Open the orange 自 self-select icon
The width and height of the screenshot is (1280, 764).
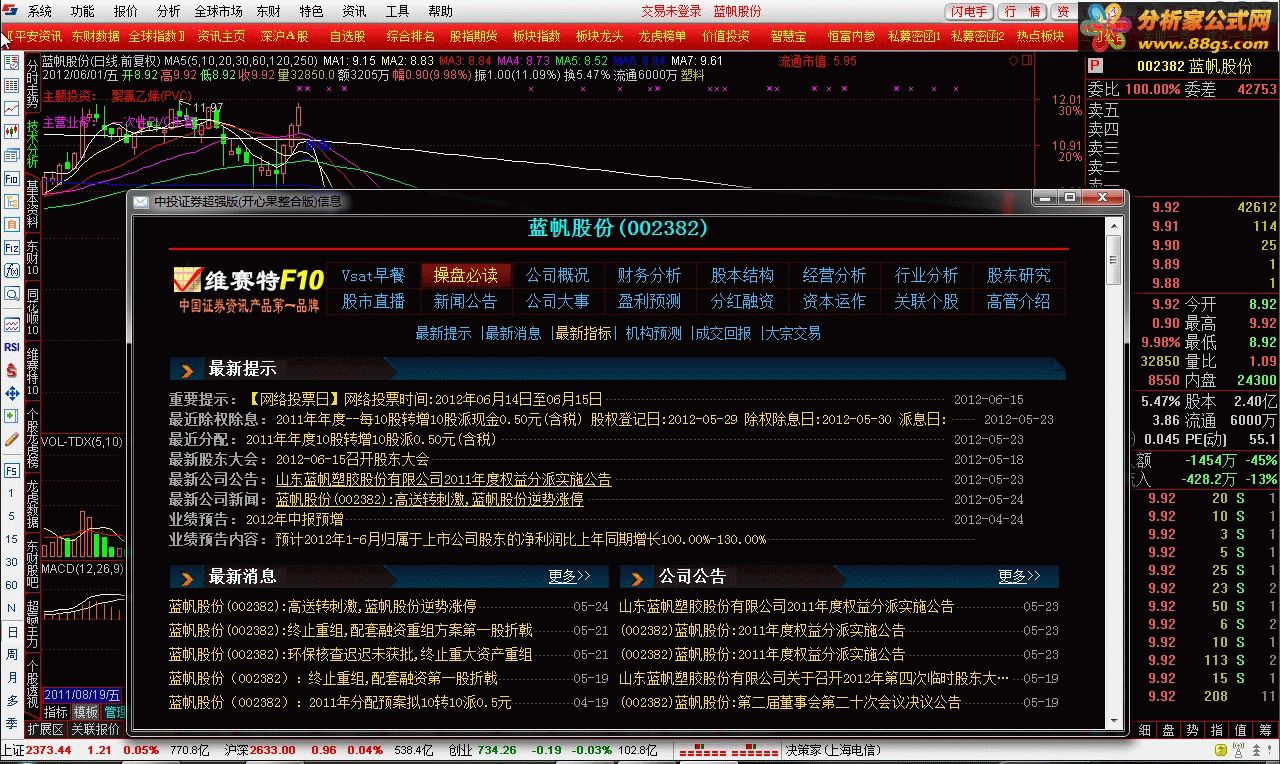coord(12,224)
